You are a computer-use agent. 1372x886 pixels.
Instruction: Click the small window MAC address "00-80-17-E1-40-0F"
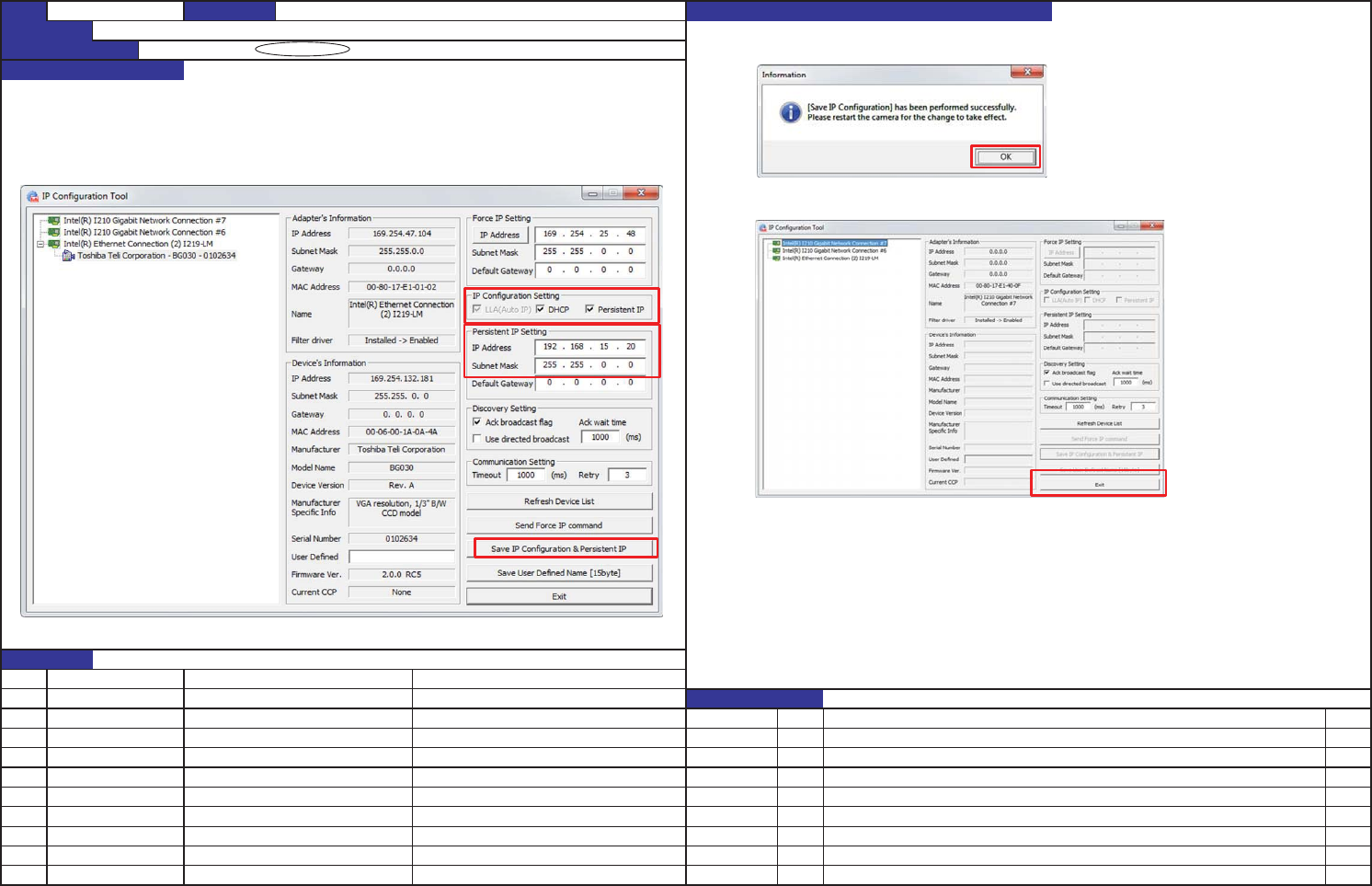coord(998,286)
